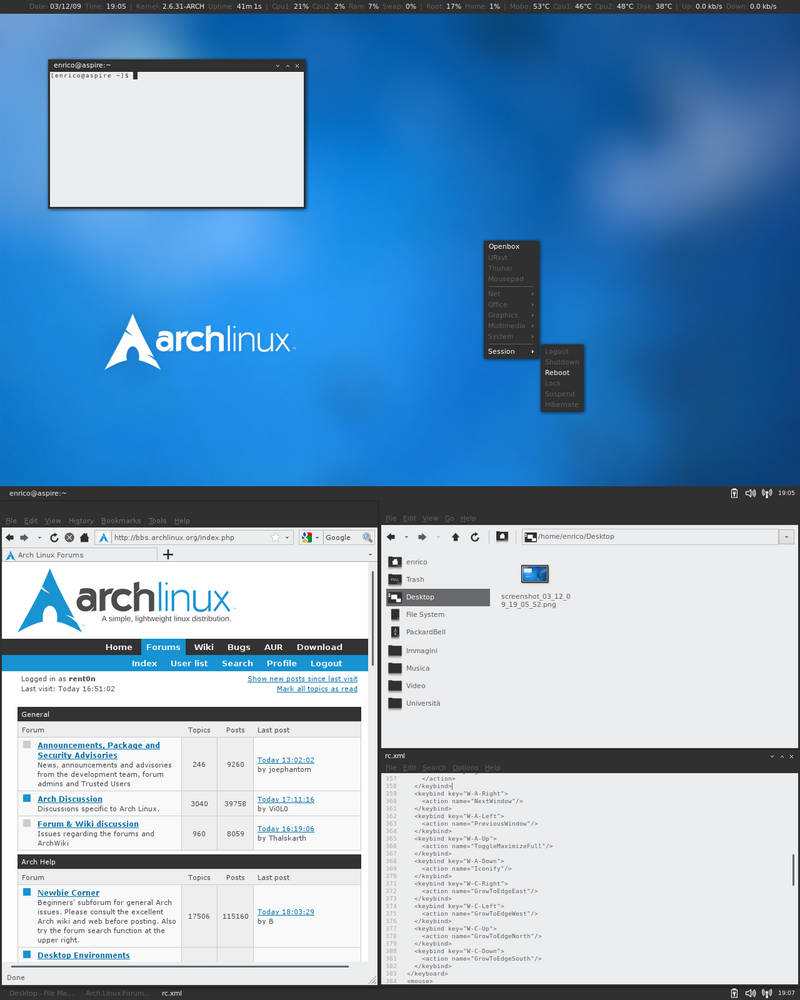Click the file manager refresh icon
Screen dimensions: 800x1000
pyautogui.click(x=473, y=536)
